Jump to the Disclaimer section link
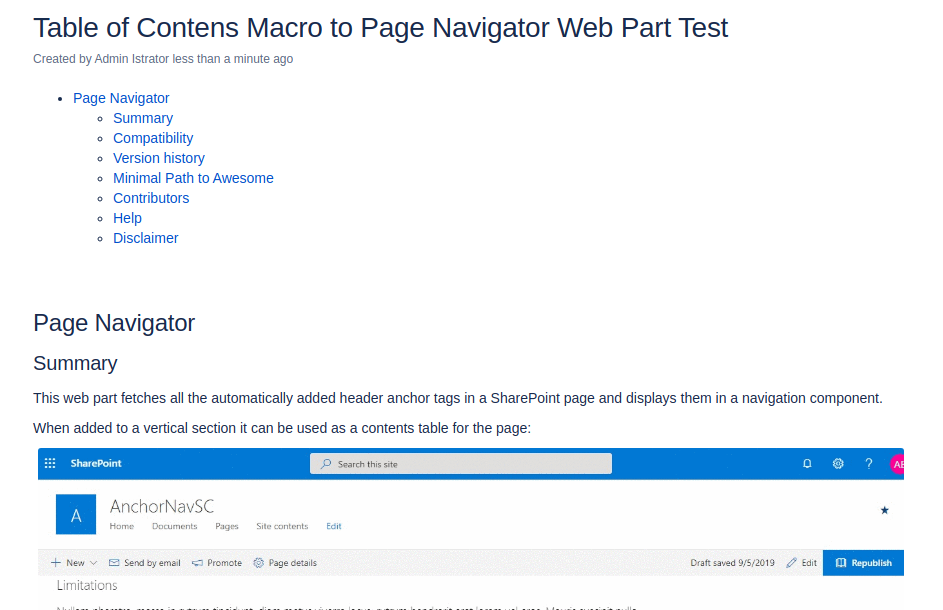Image resolution: width=943 pixels, height=610 pixels. click(x=146, y=238)
